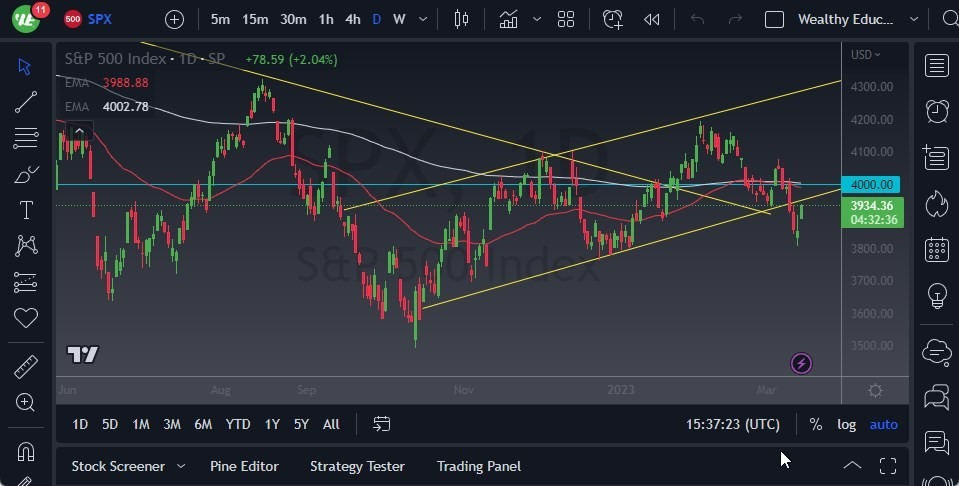Set date range to 1D

(x=80, y=424)
